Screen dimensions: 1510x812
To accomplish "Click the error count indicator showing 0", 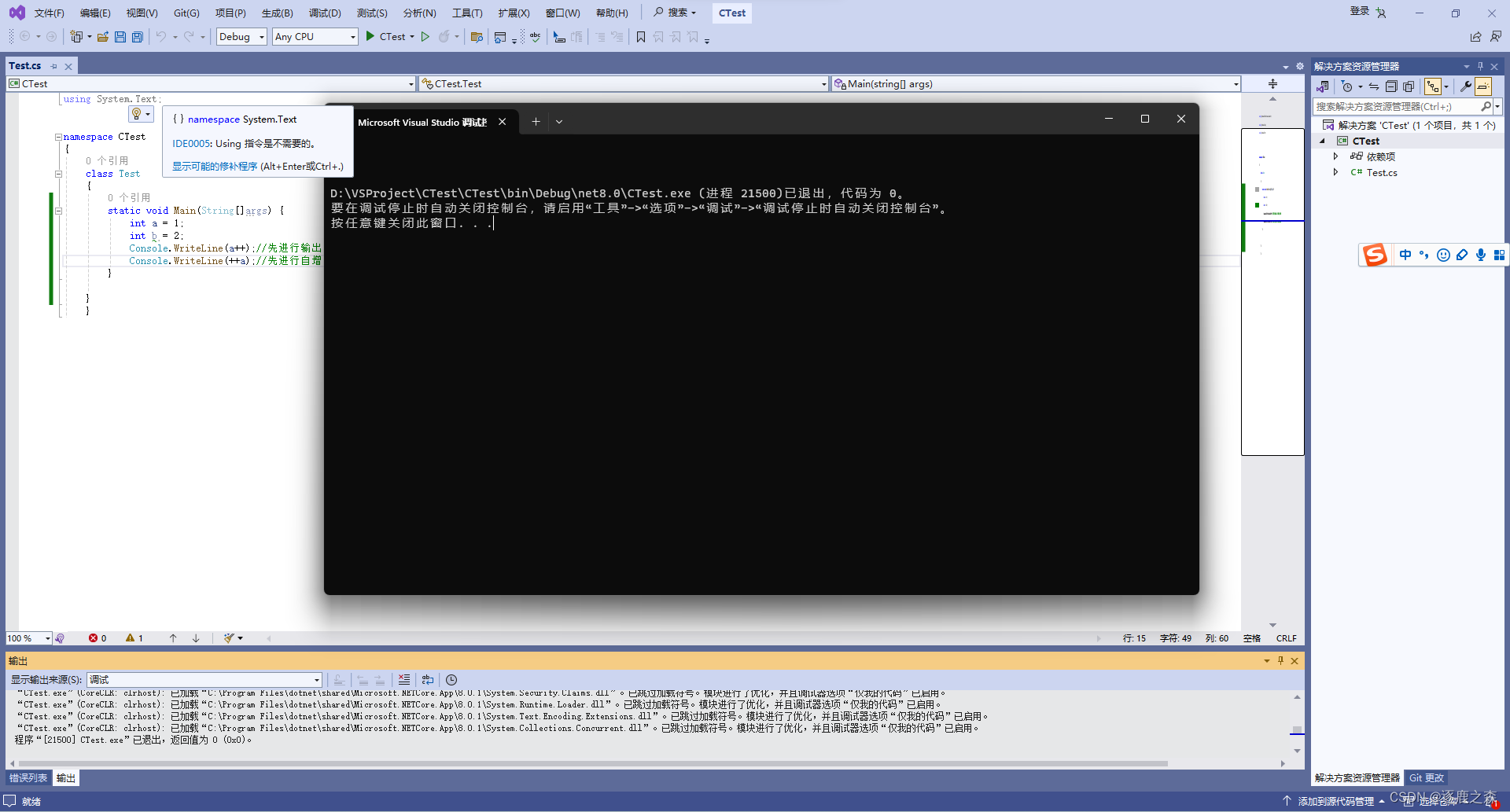I will coord(98,638).
